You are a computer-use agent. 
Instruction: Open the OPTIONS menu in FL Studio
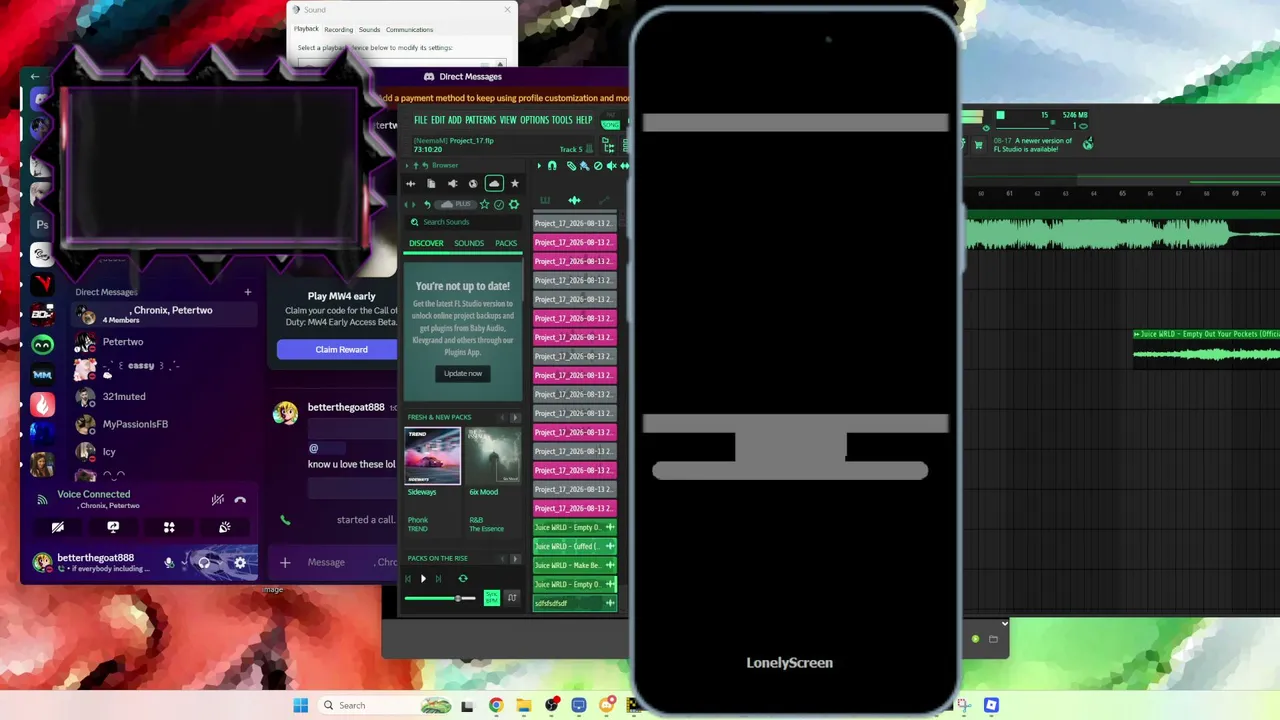[x=534, y=120]
